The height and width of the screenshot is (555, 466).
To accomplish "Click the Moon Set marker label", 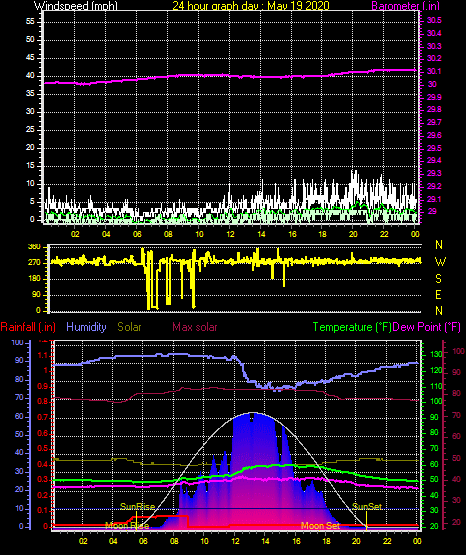I will pyautogui.click(x=320, y=526).
